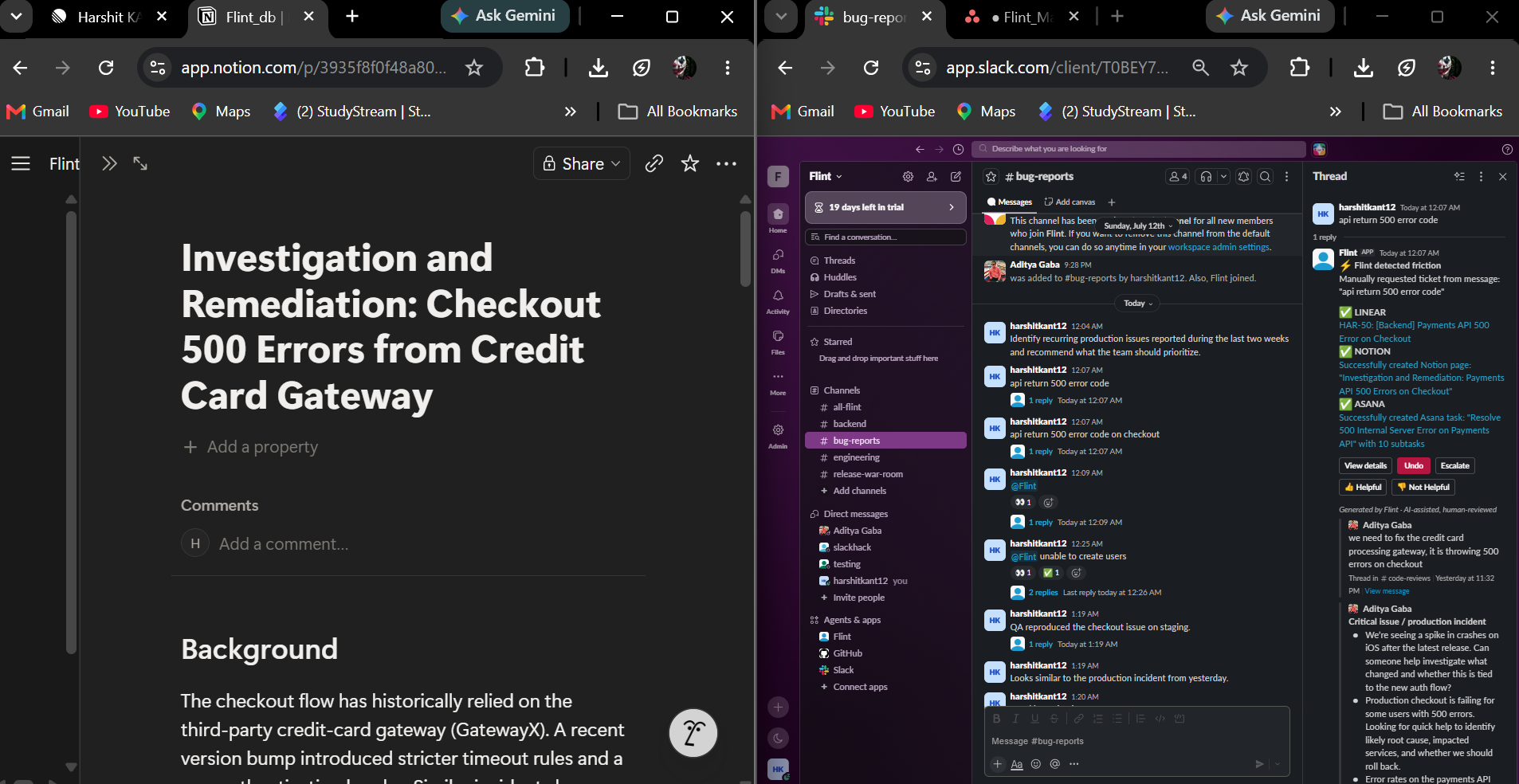Toggle inline code formatting in composer
This screenshot has height=784, width=1519.
coord(1160,718)
